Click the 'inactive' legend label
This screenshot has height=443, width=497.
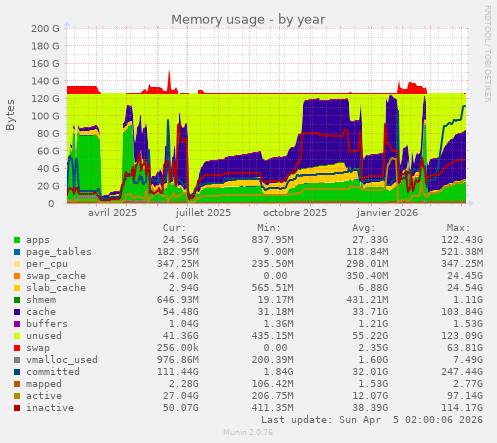pos(50,408)
